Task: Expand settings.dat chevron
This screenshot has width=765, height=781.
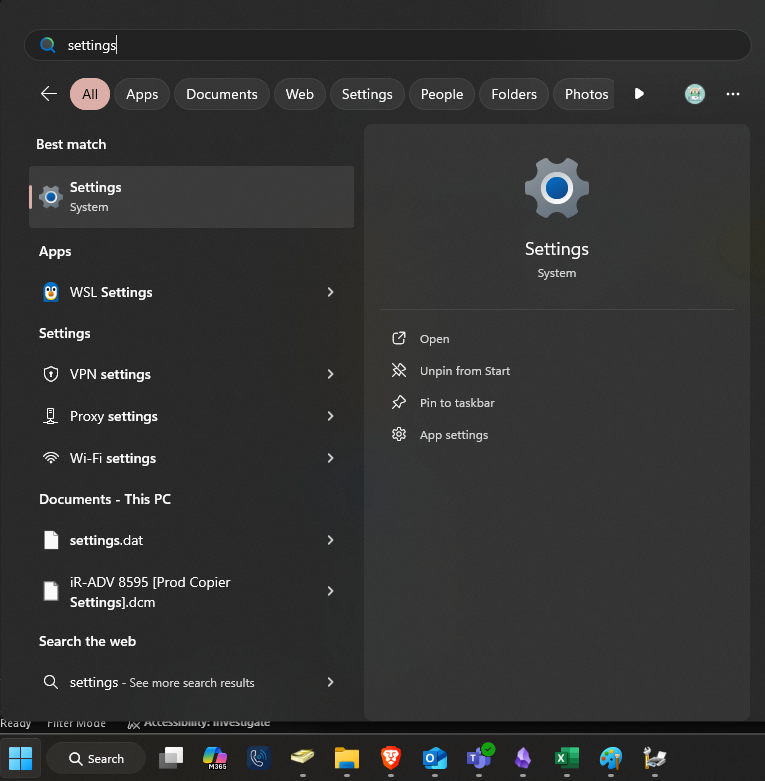Action: (330, 540)
